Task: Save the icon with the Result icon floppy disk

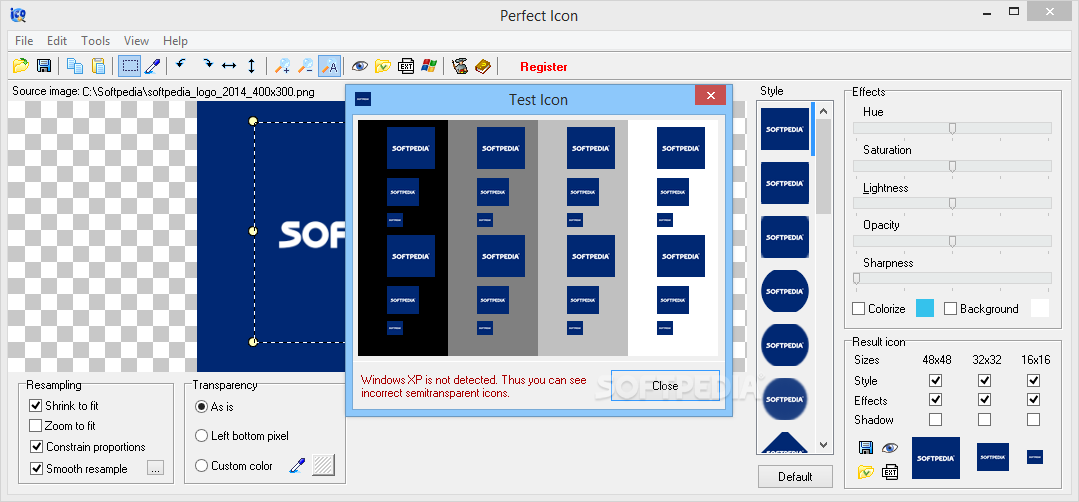Action: click(866, 448)
